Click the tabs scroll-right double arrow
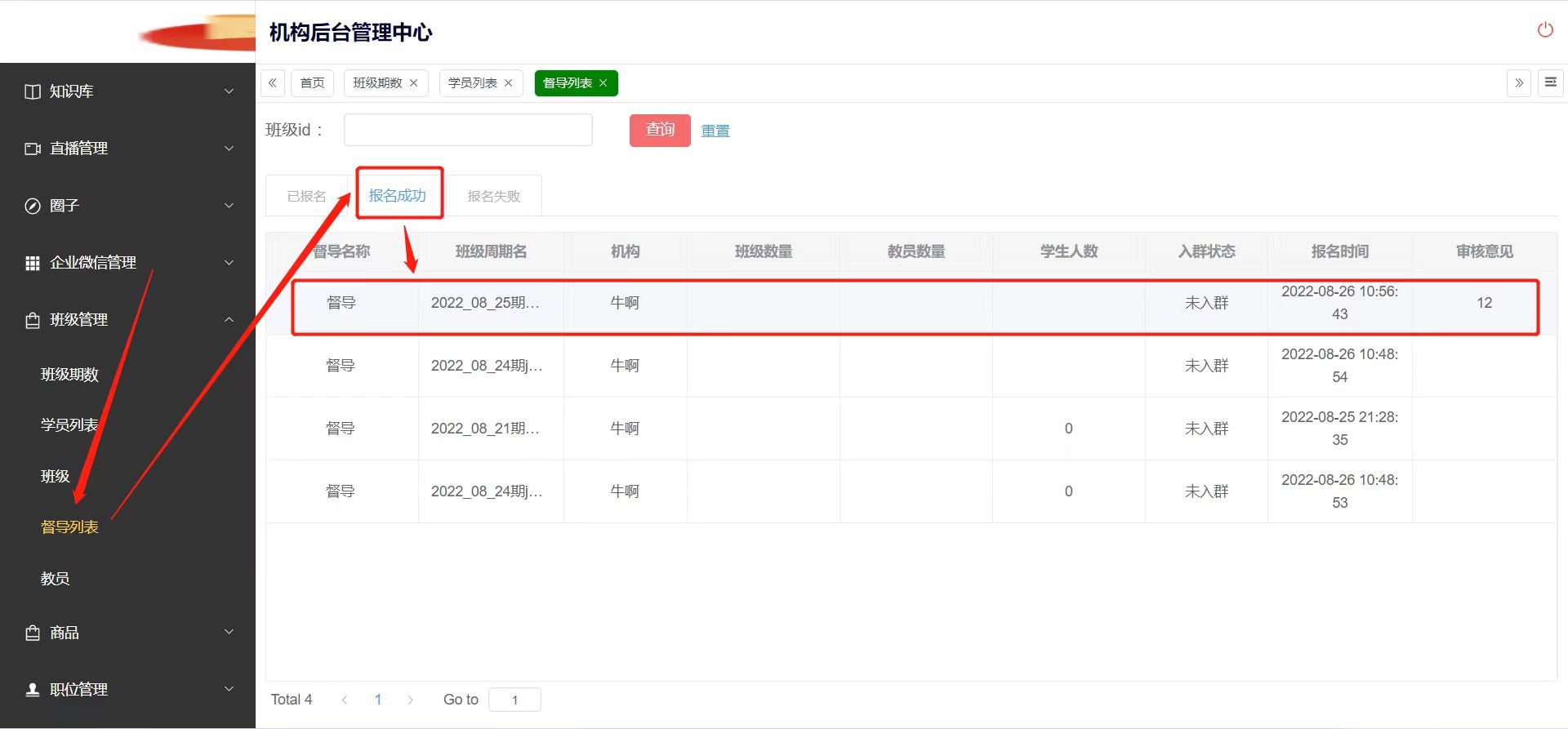 [x=1519, y=83]
